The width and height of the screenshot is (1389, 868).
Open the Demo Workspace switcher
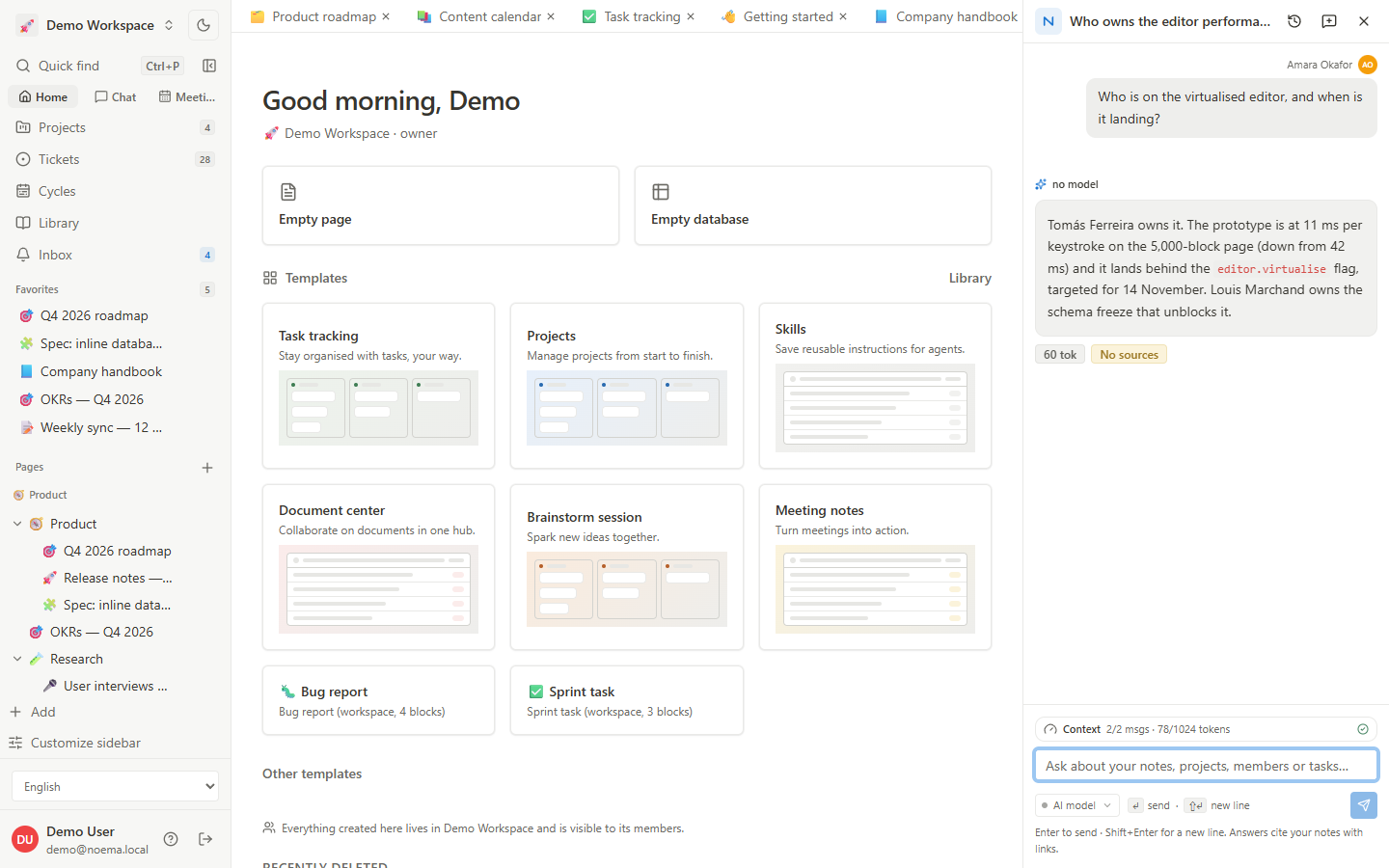(95, 25)
